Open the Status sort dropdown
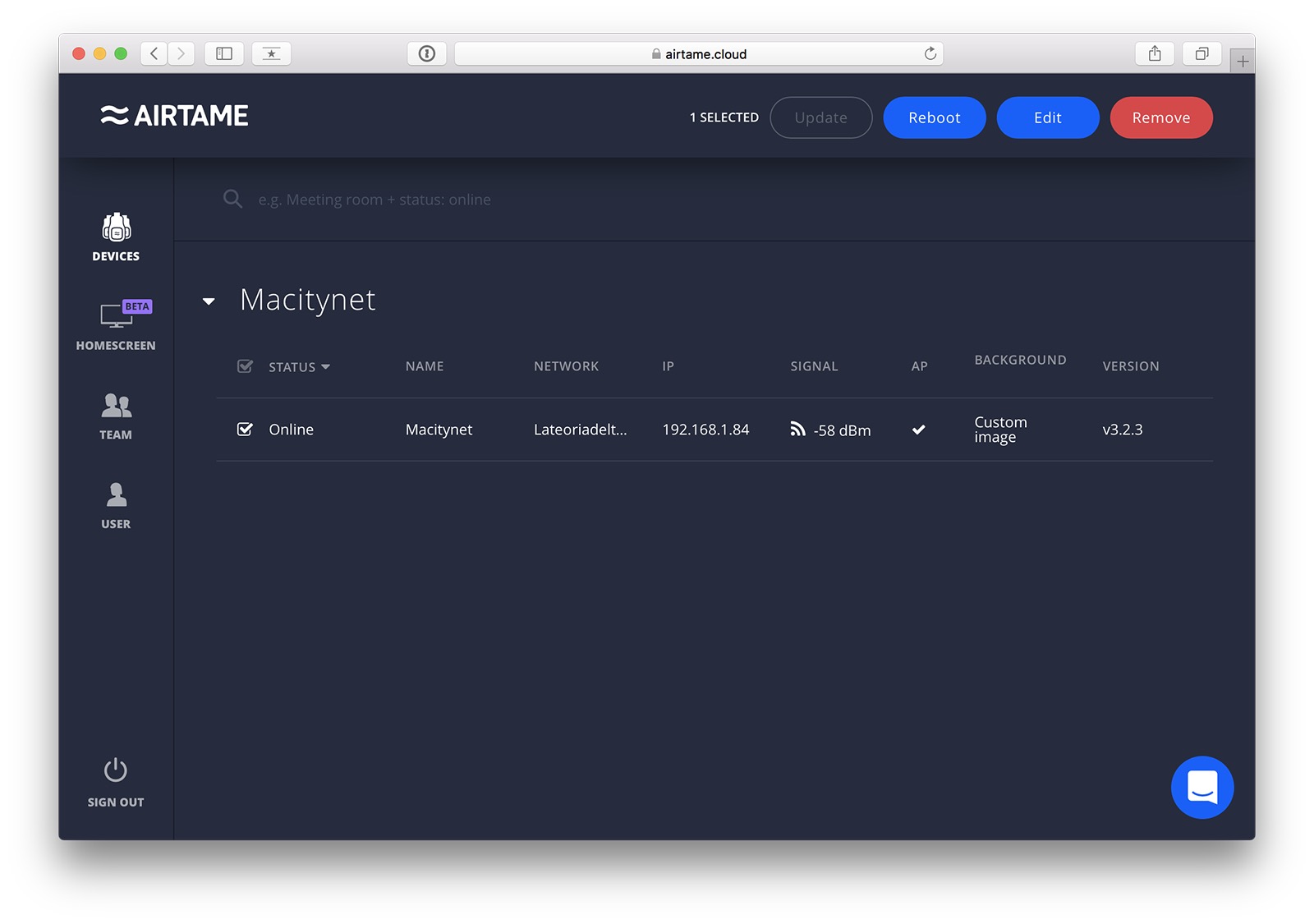Screen dimensions: 1314x924 coord(300,367)
